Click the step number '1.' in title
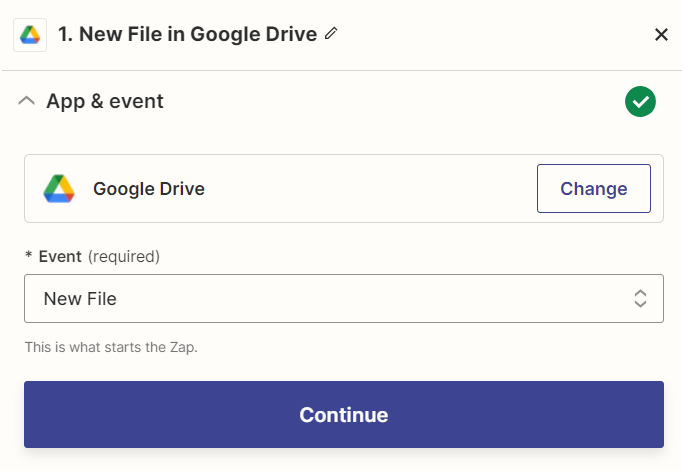 click(66, 34)
